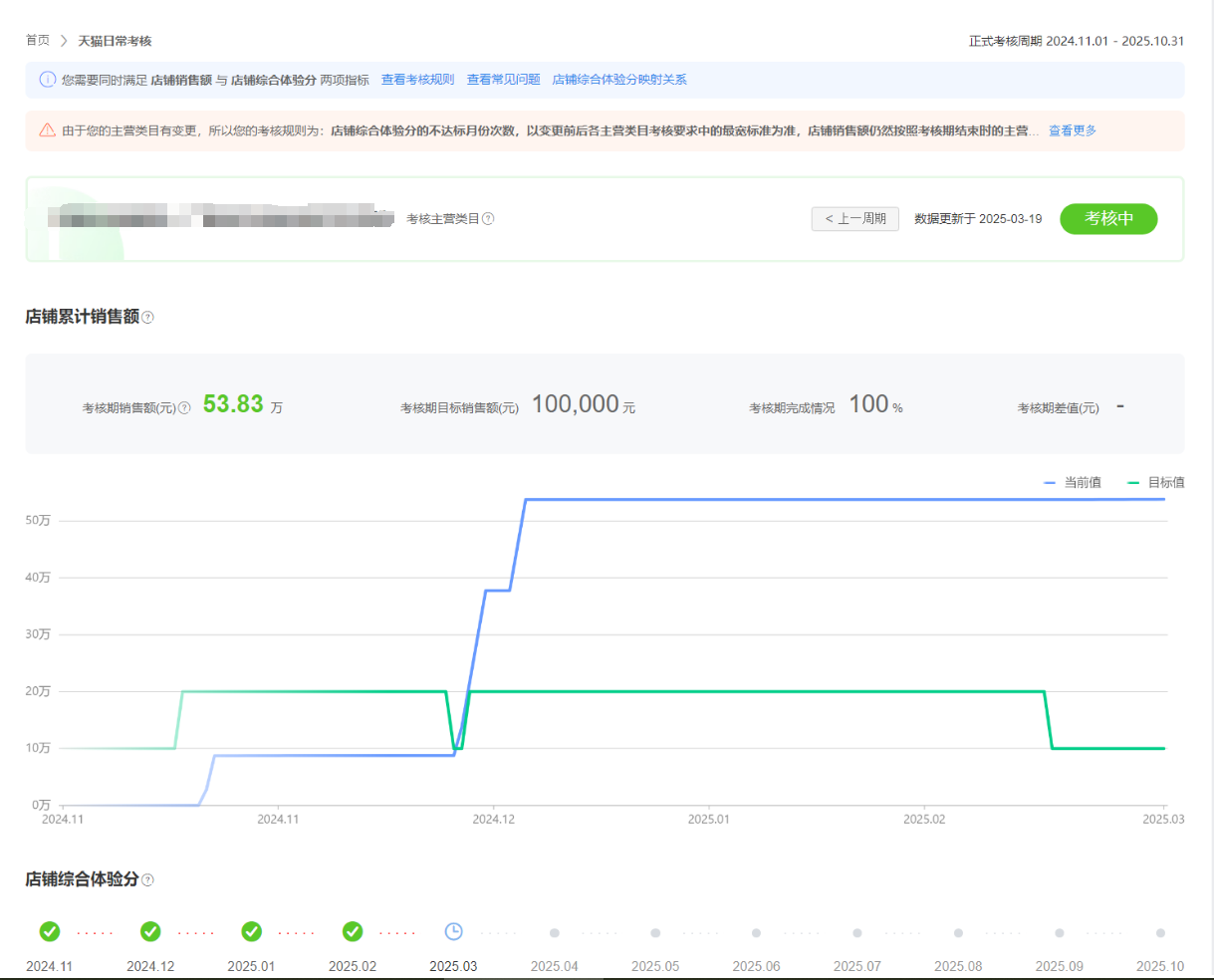Click green checkmark for 2025.02
The image size is (1214, 980).
(353, 931)
